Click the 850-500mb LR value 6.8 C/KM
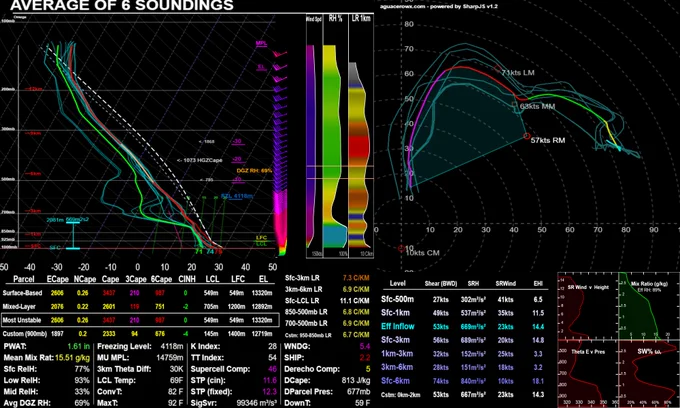 [x=356, y=312]
